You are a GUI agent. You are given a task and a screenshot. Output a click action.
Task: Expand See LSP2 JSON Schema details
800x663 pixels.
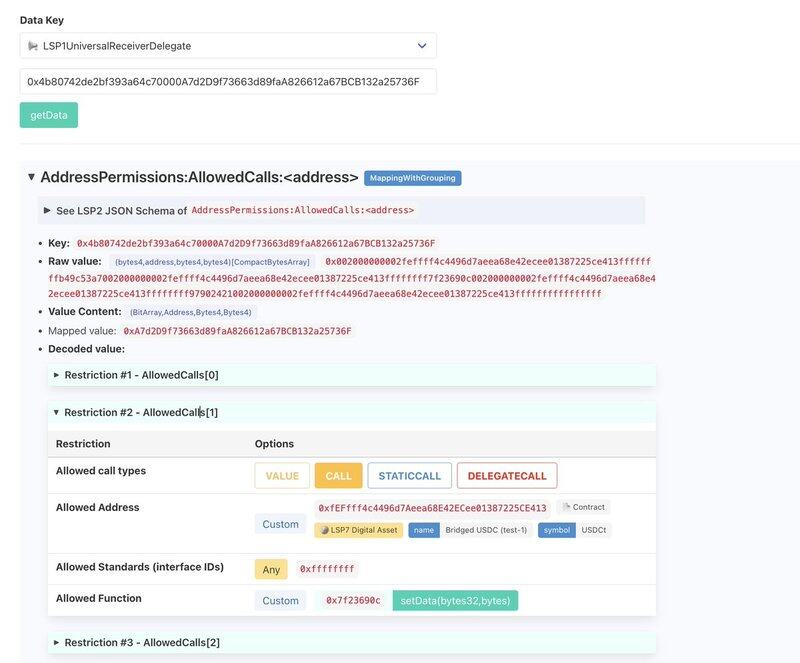coord(47,210)
